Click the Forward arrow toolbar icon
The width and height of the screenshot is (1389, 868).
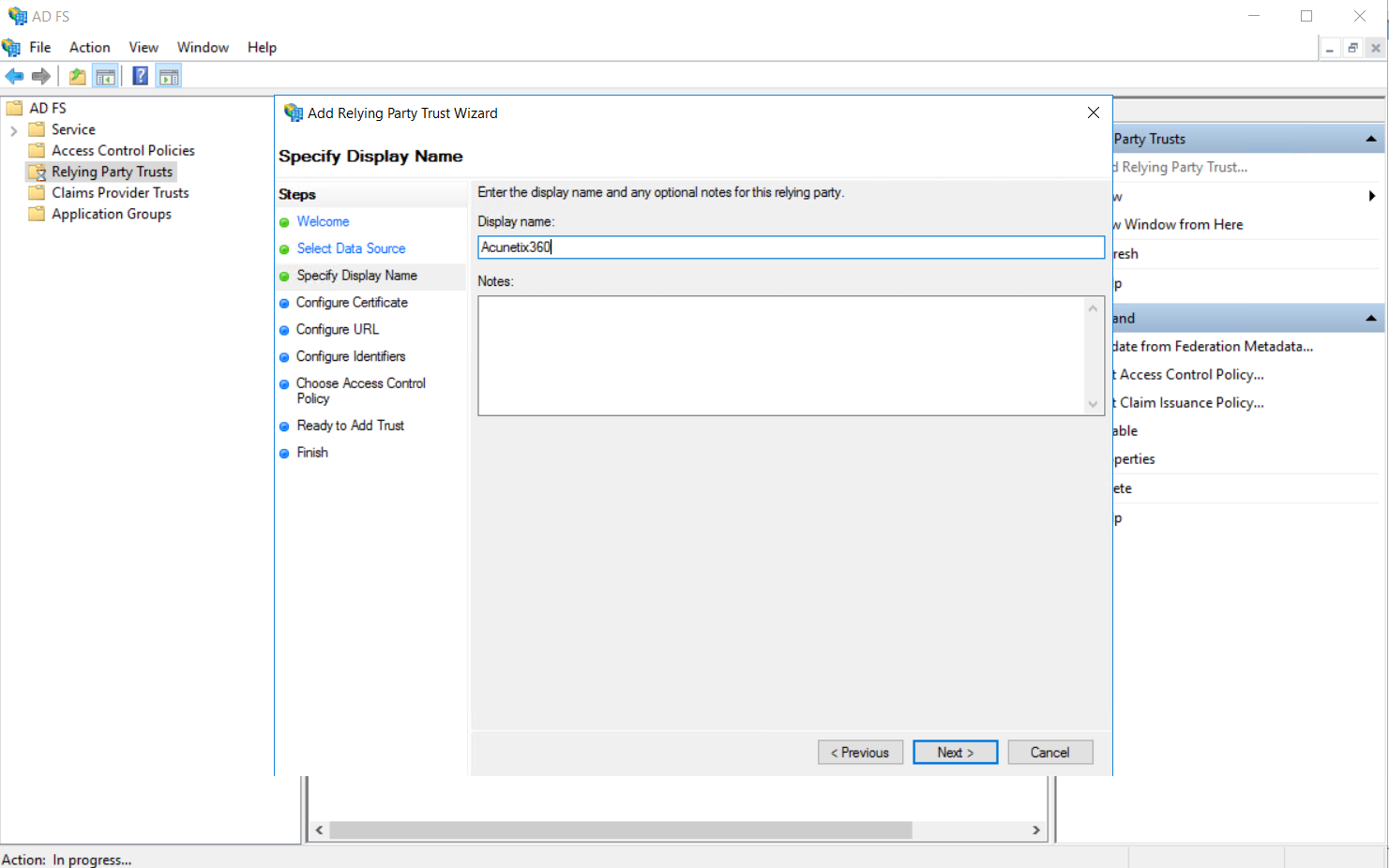(40, 77)
